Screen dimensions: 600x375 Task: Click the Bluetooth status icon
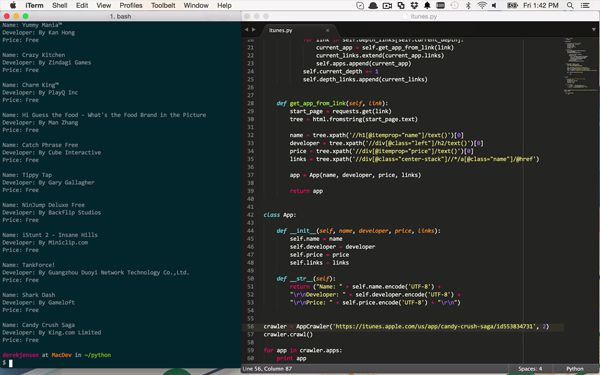(x=468, y=5)
